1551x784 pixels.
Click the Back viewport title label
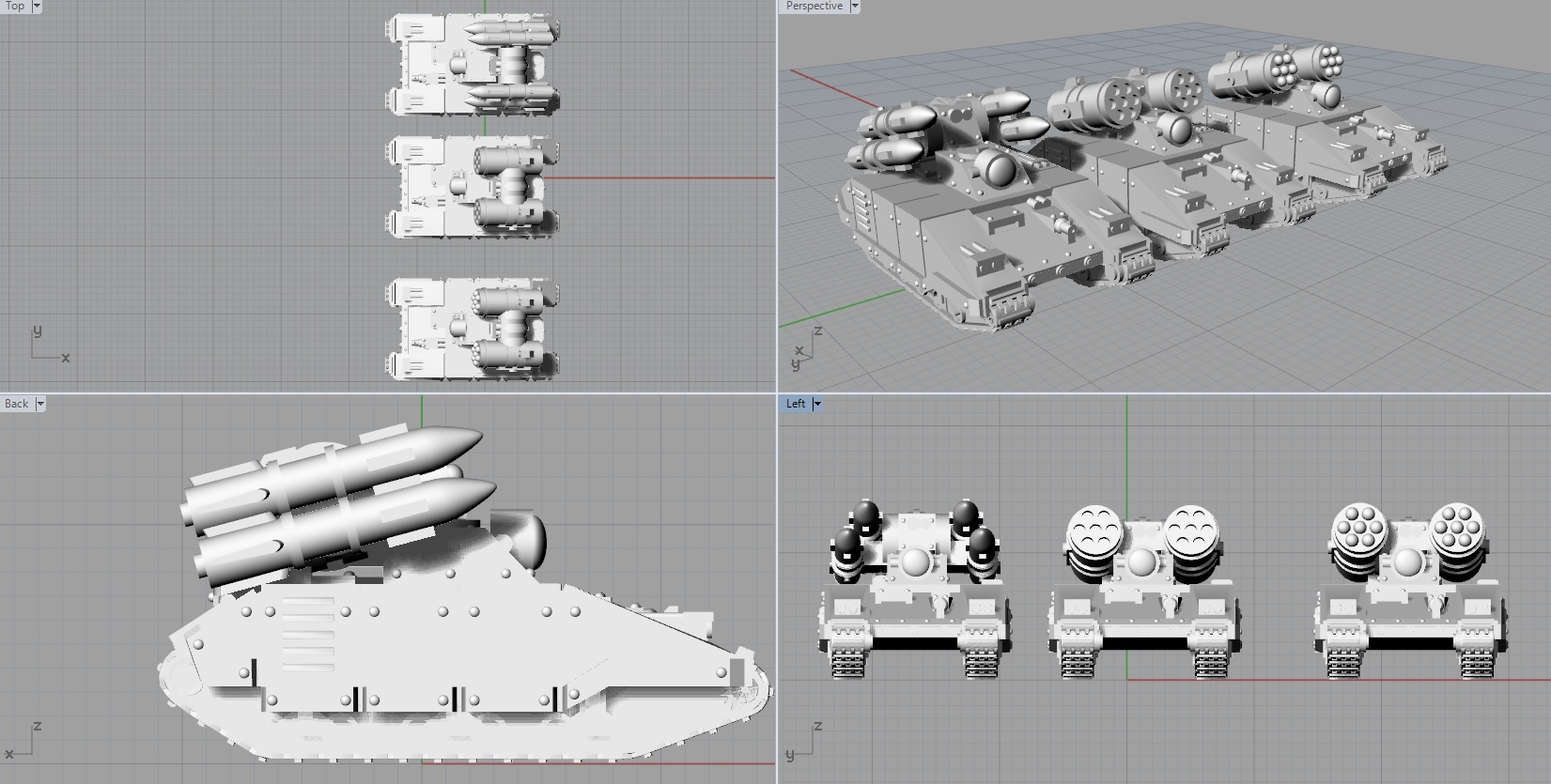pyautogui.click(x=16, y=404)
